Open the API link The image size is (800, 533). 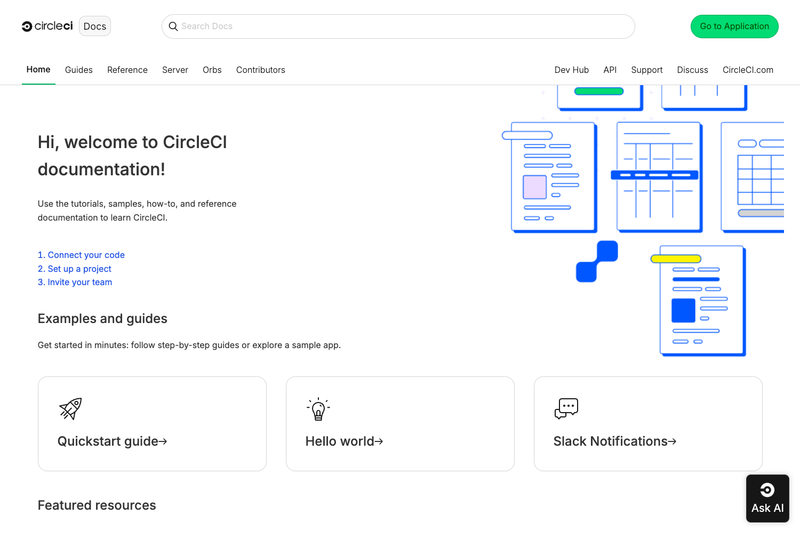[610, 70]
